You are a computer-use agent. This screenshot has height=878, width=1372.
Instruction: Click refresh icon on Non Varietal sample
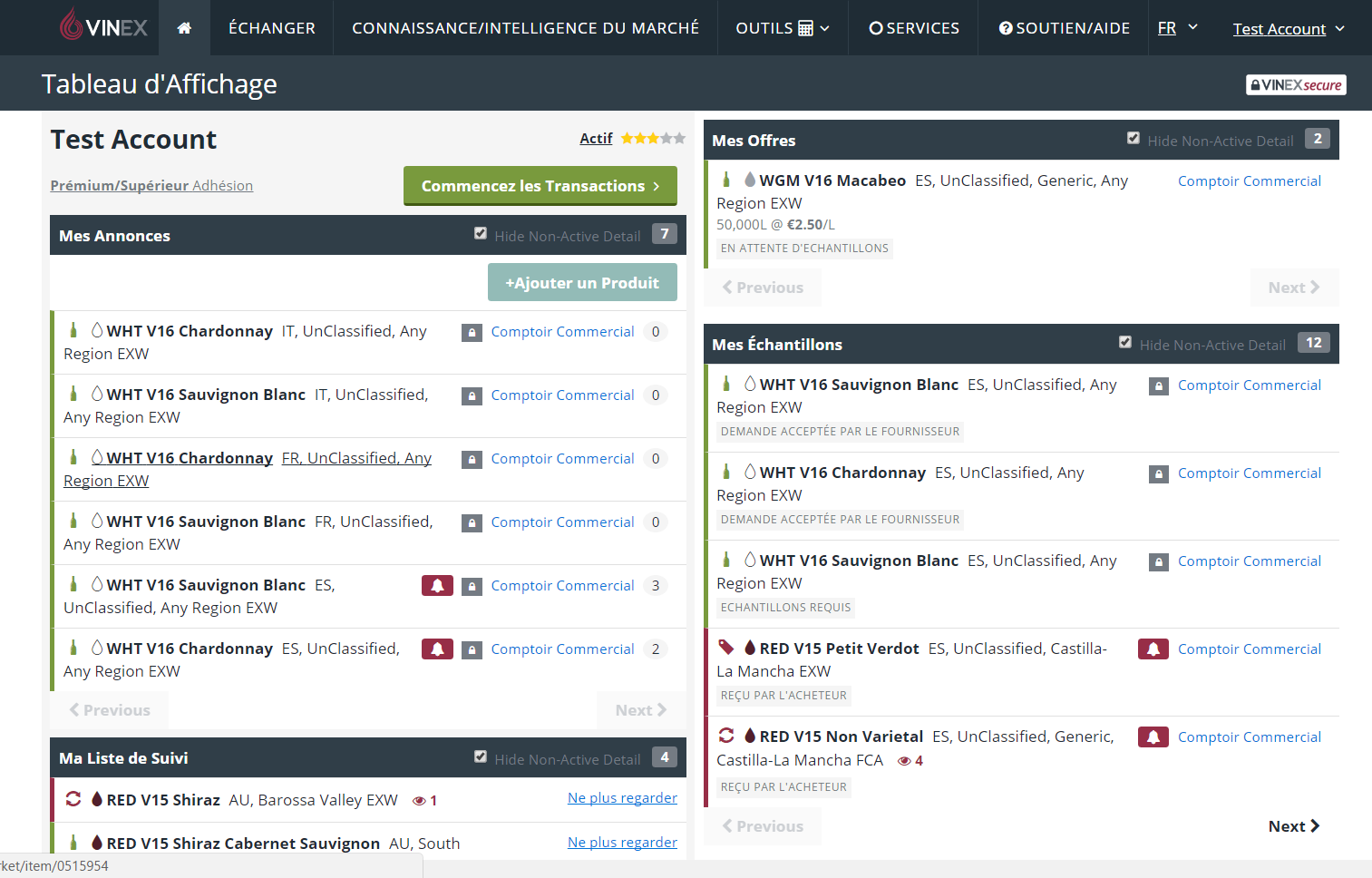[726, 736]
